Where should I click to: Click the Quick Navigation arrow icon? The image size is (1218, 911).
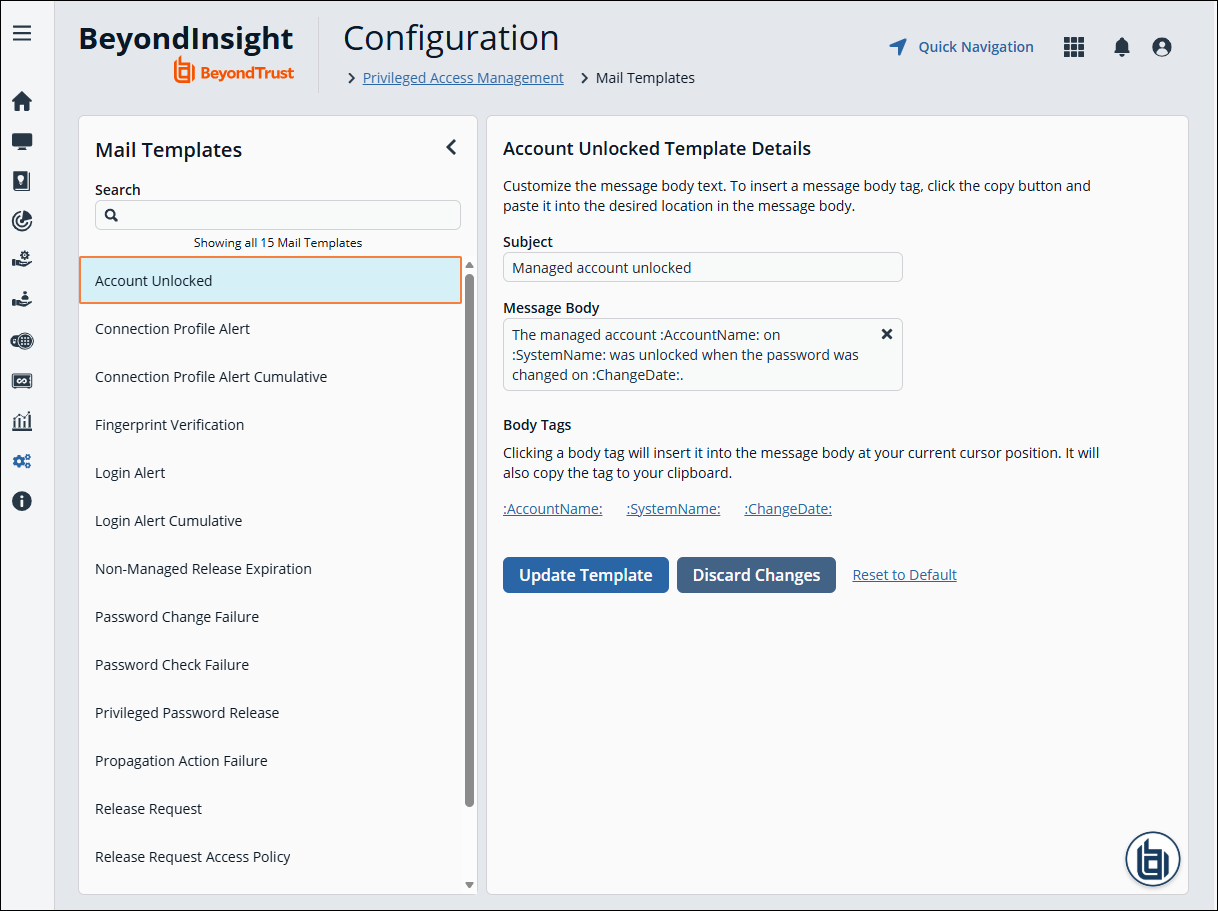coord(898,47)
